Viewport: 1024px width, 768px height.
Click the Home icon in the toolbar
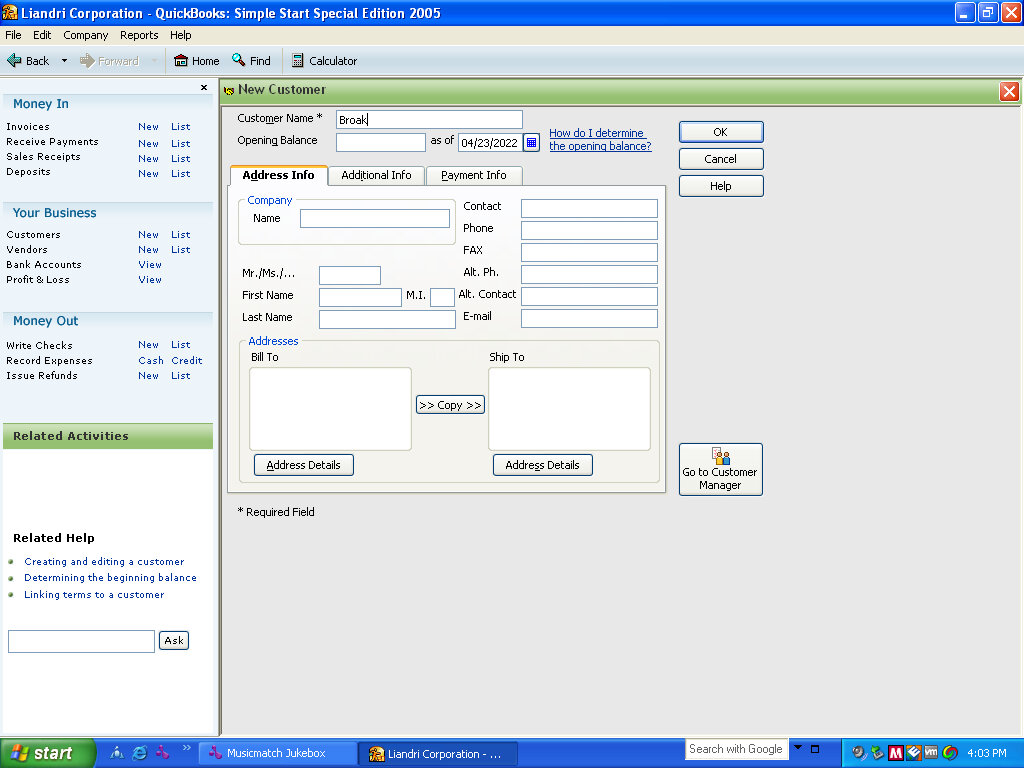pos(181,61)
